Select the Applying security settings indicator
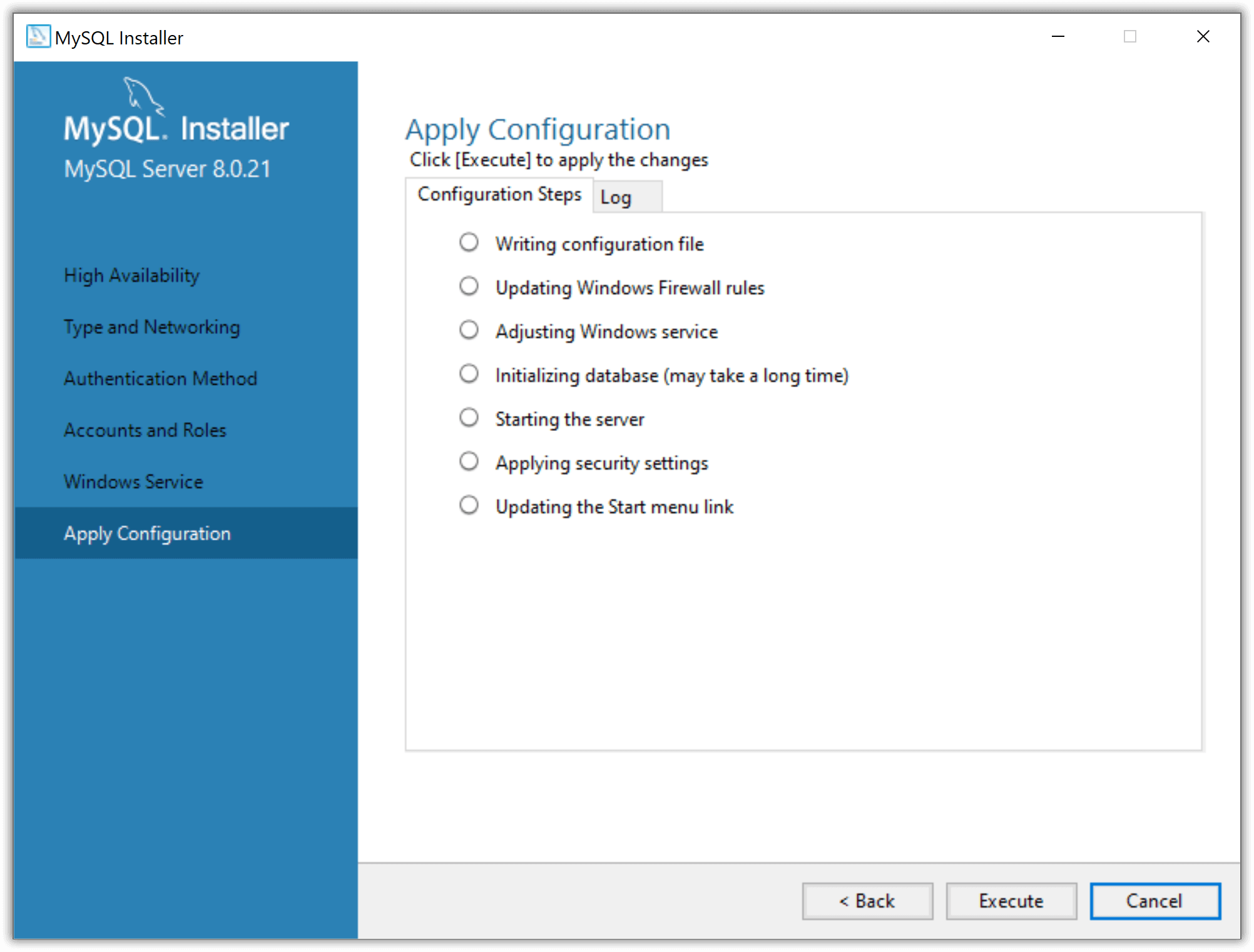1254x952 pixels. 469,462
